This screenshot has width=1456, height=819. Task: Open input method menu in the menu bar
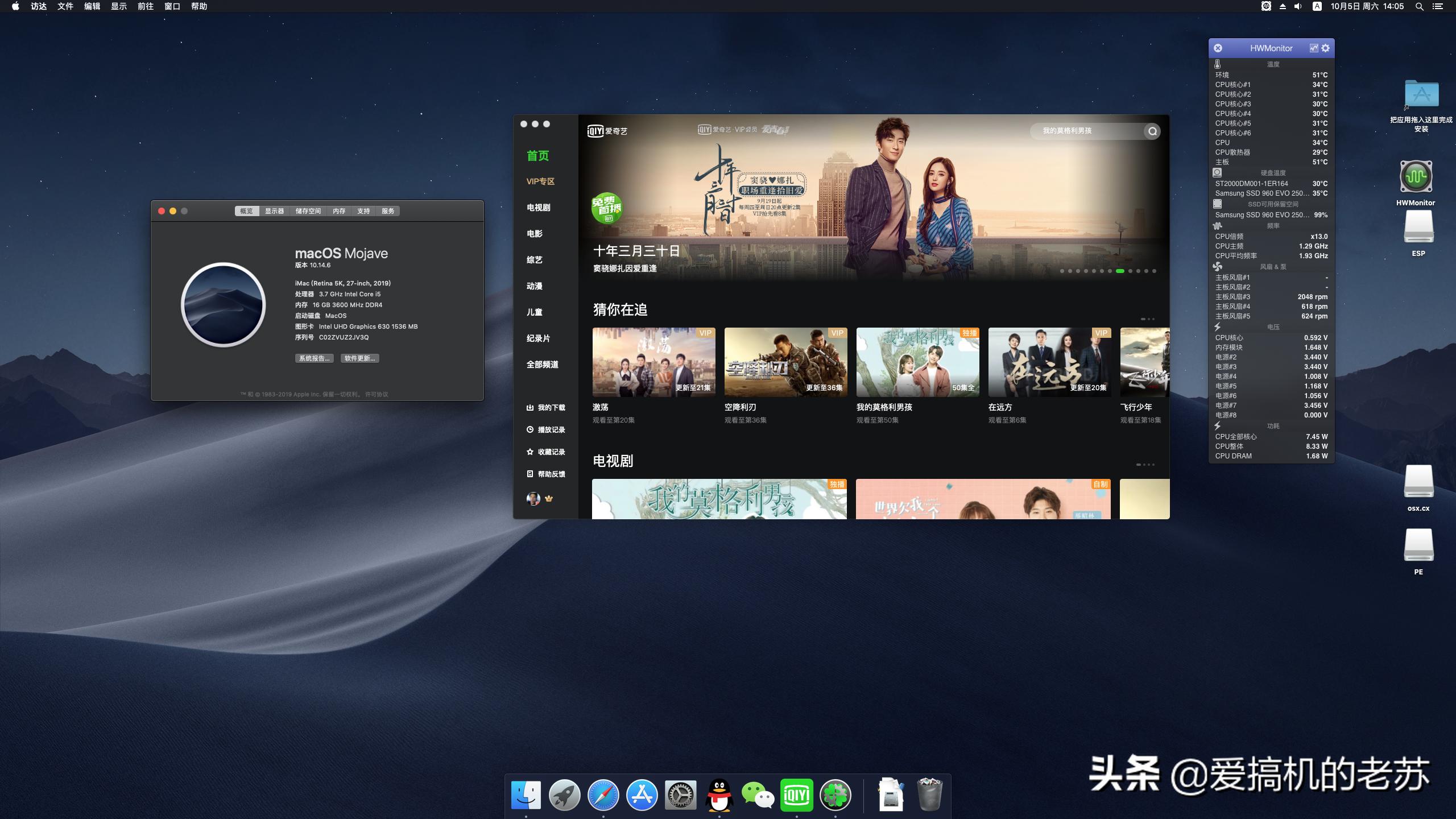(x=1317, y=6)
